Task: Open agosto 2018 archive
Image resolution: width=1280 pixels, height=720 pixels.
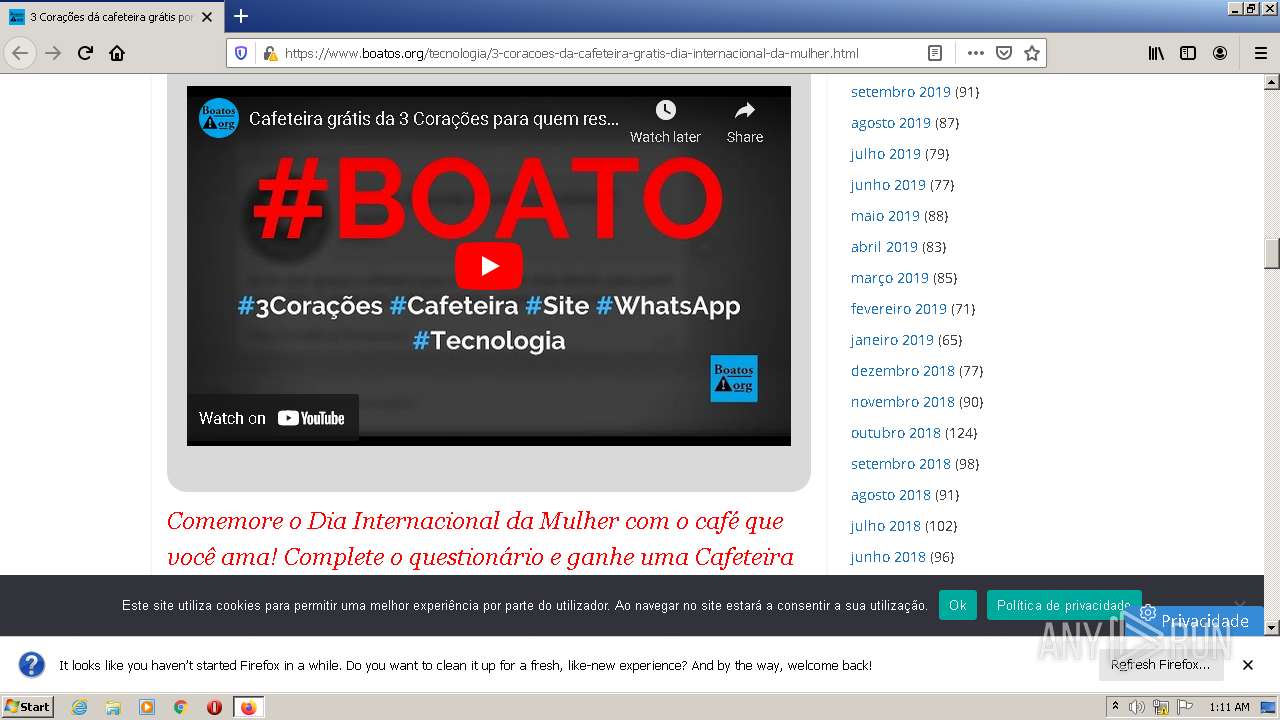Action: (x=891, y=495)
